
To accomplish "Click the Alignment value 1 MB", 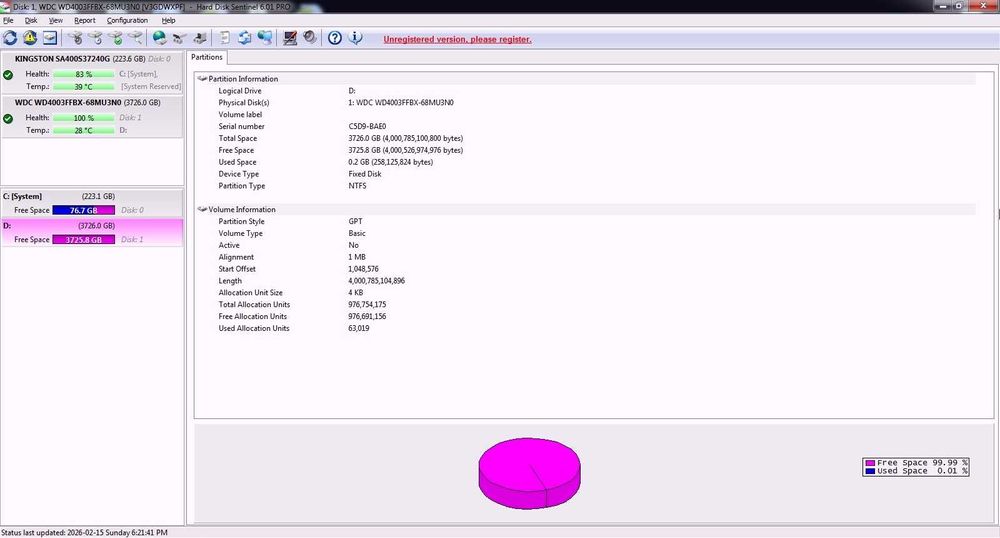I will click(x=357, y=257).
